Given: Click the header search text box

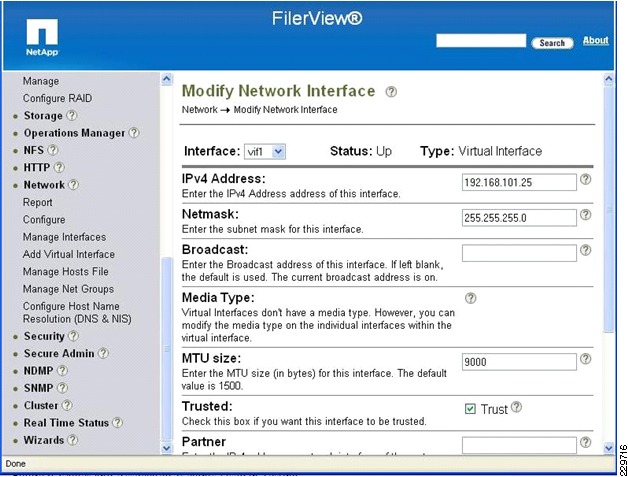Looking at the screenshot, I should [481, 40].
